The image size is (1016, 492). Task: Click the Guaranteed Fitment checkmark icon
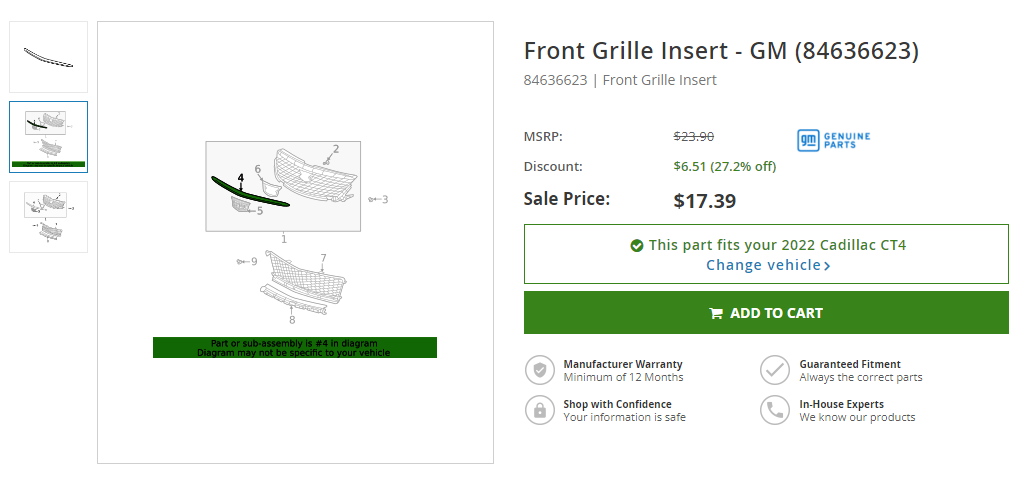pyautogui.click(x=775, y=370)
